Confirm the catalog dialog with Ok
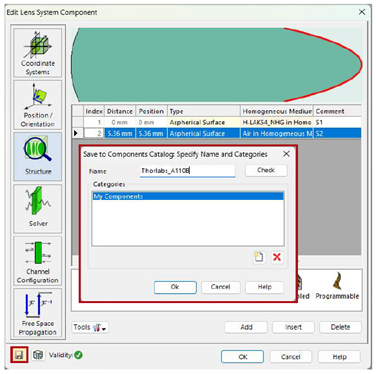Image resolution: width=376 pixels, height=374 pixels. point(175,287)
